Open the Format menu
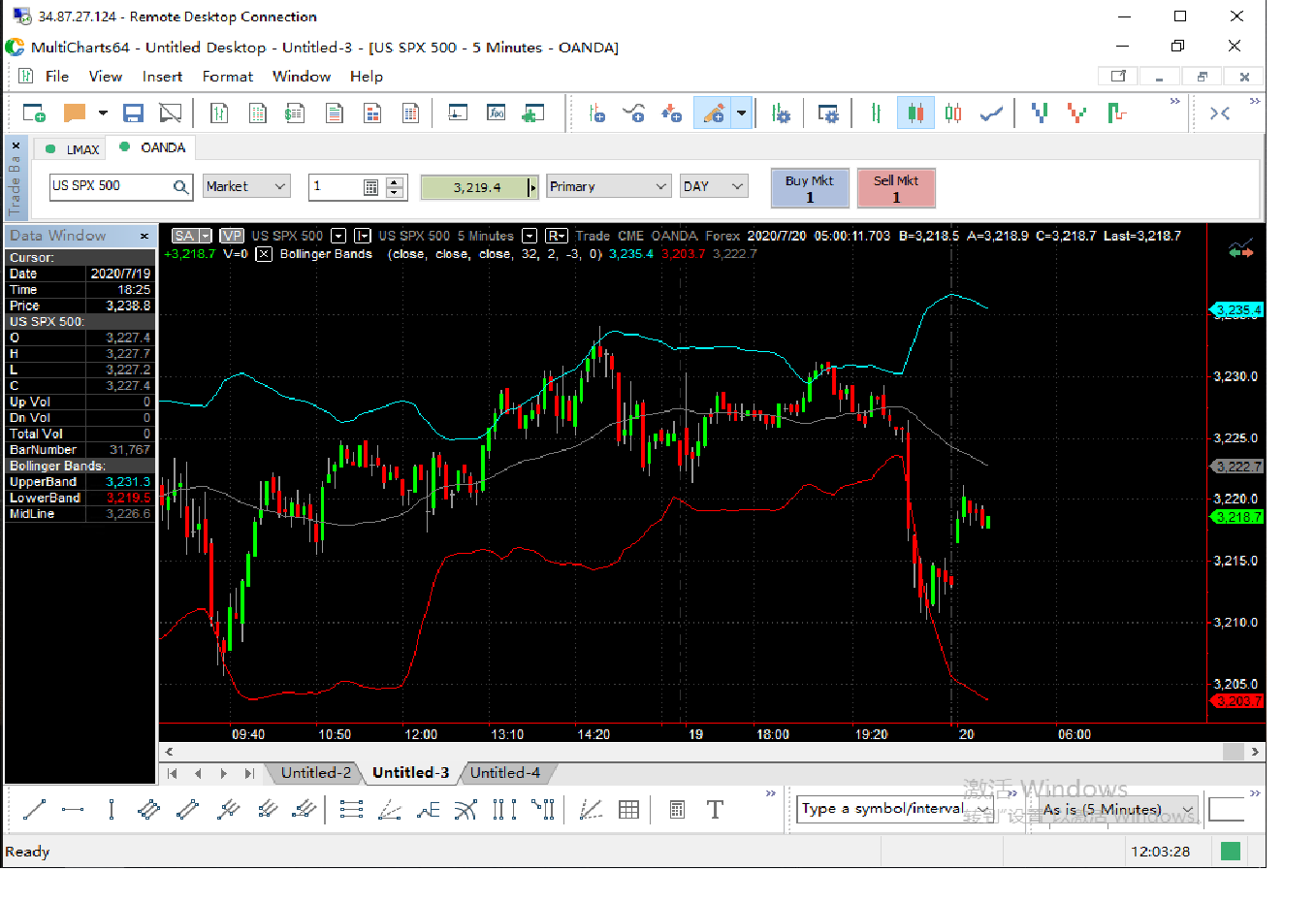Screen dimensions: 1316x903 click(x=228, y=77)
